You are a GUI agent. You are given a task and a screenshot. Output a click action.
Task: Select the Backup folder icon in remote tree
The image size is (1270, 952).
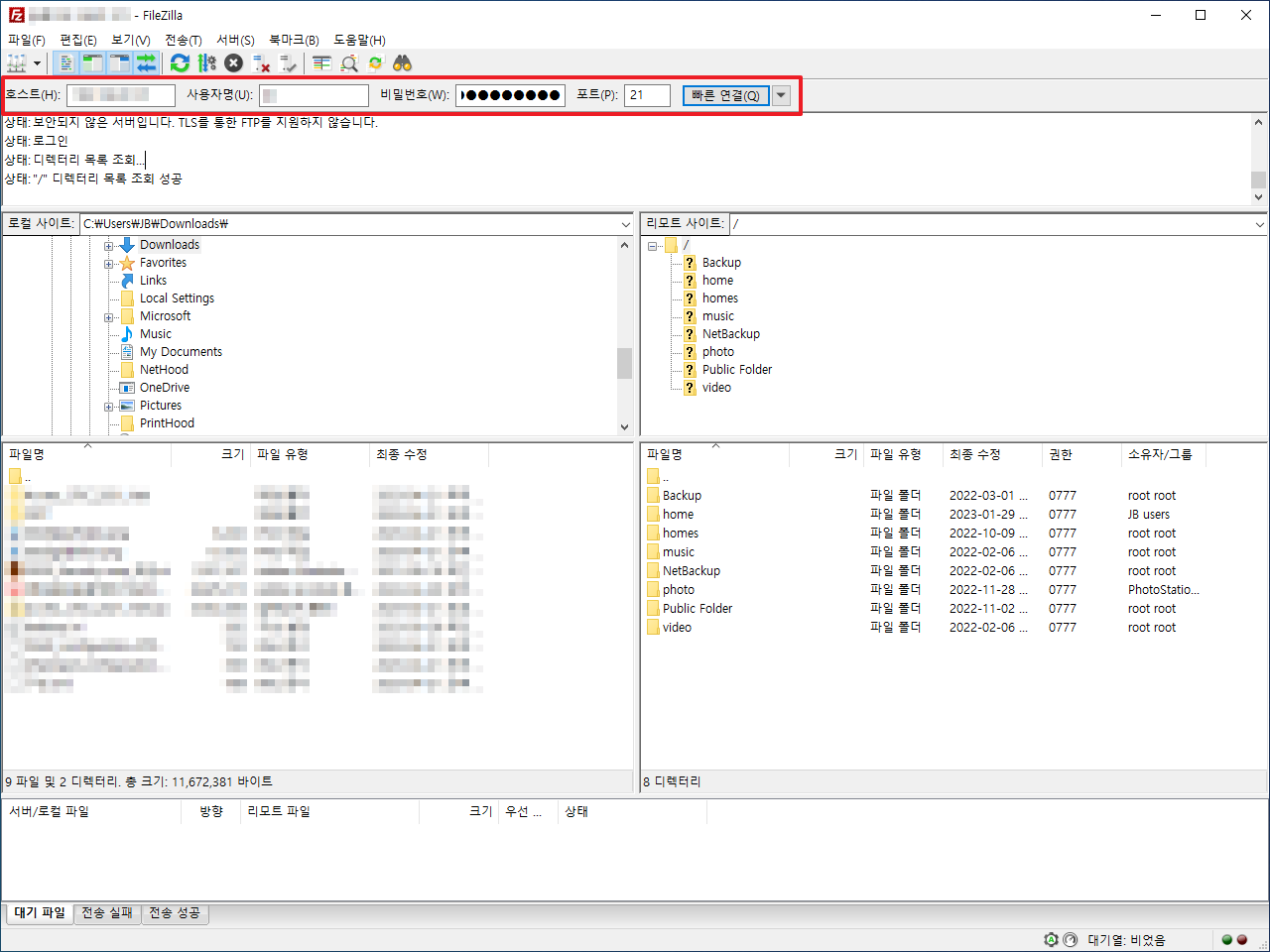coord(690,263)
